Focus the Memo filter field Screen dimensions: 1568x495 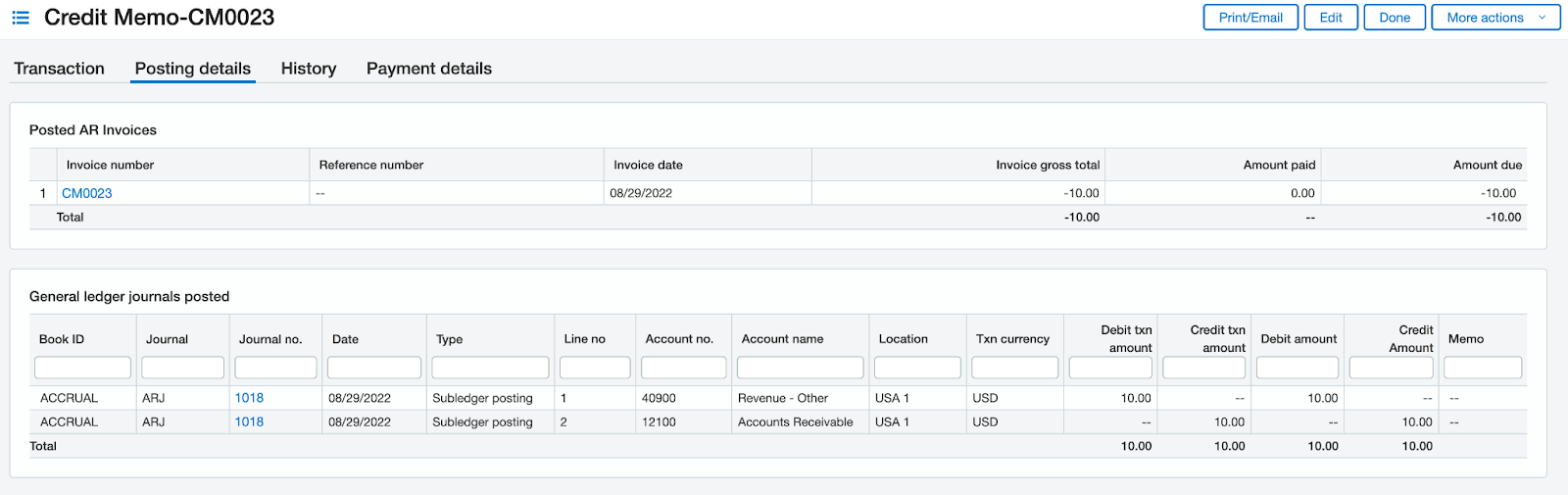(1483, 368)
